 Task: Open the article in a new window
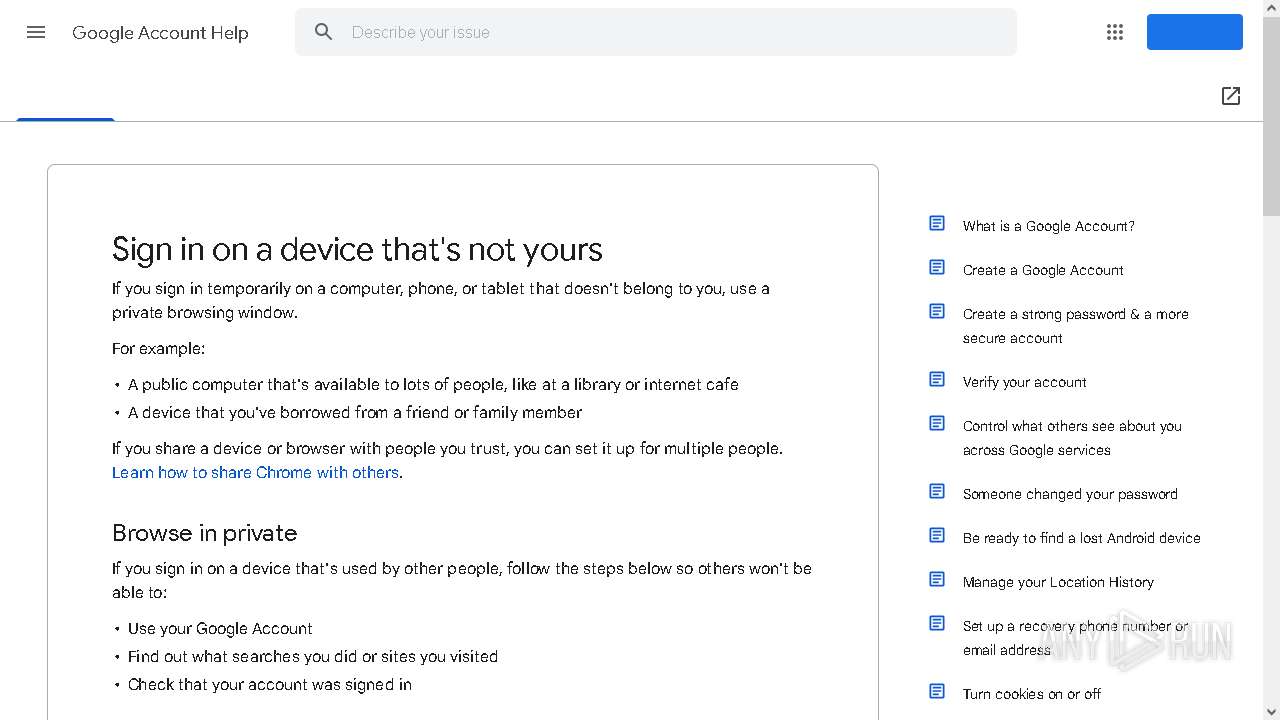(1231, 96)
